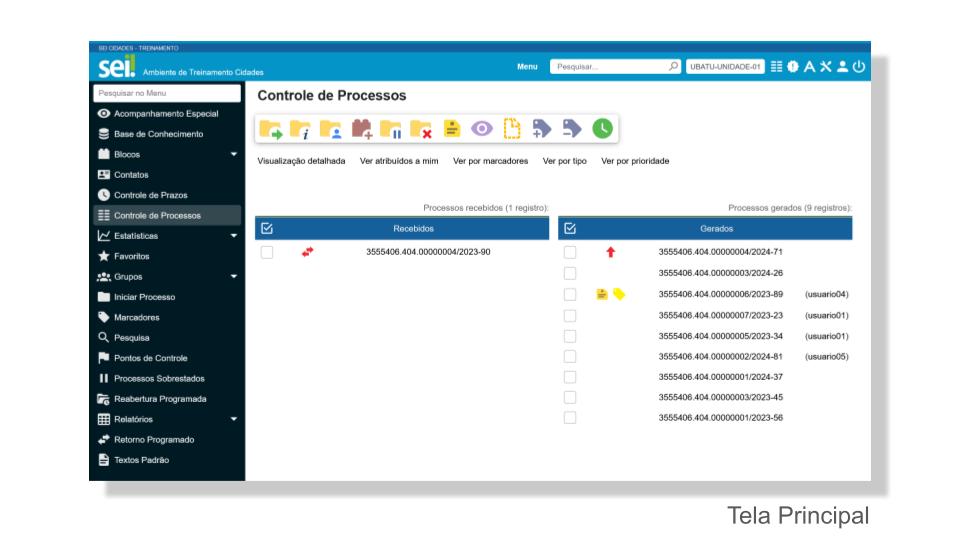Open Favoritos in sidebar
Image resolution: width=960 pixels, height=540 pixels.
[x=167, y=256]
